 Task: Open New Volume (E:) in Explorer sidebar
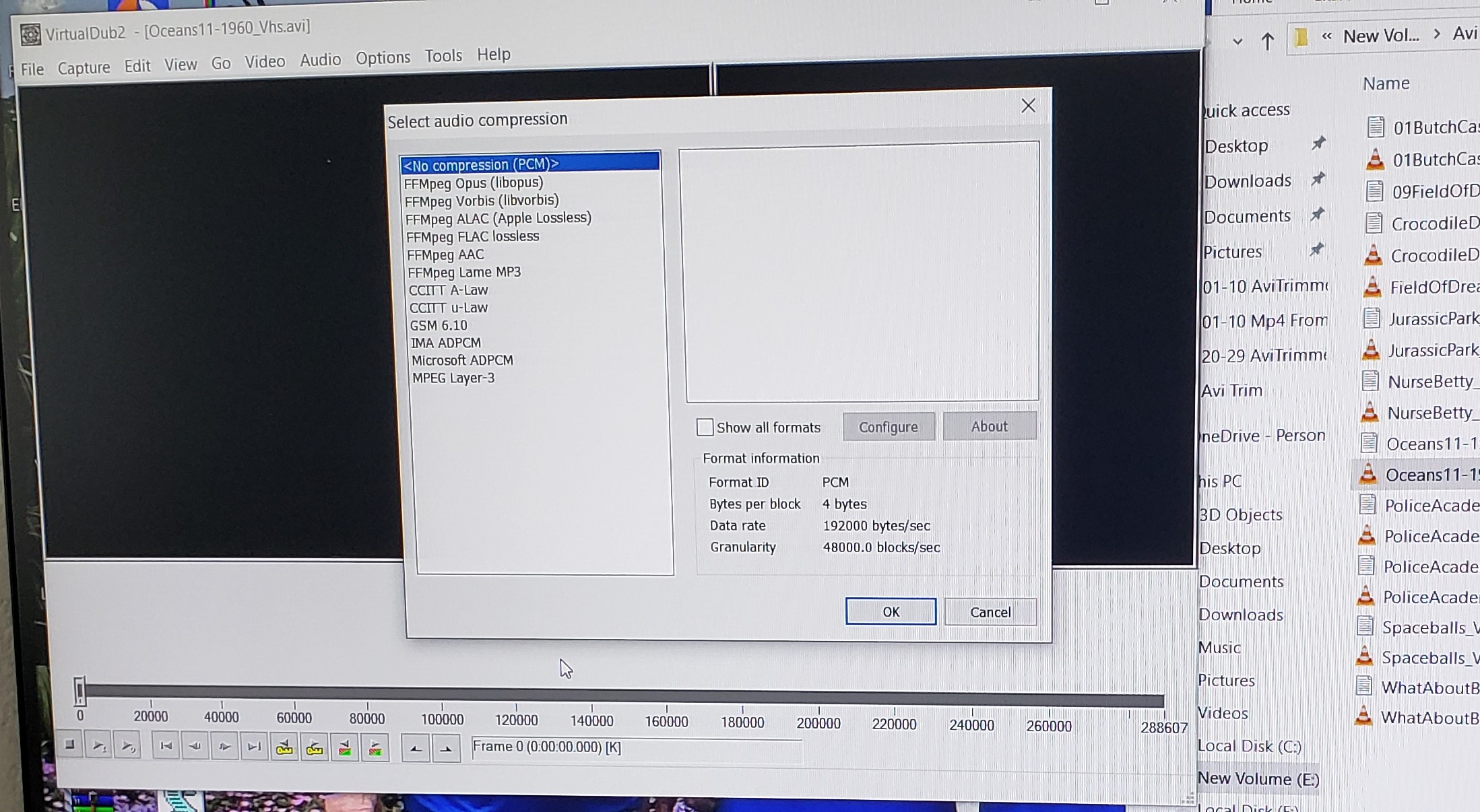click(x=1258, y=778)
